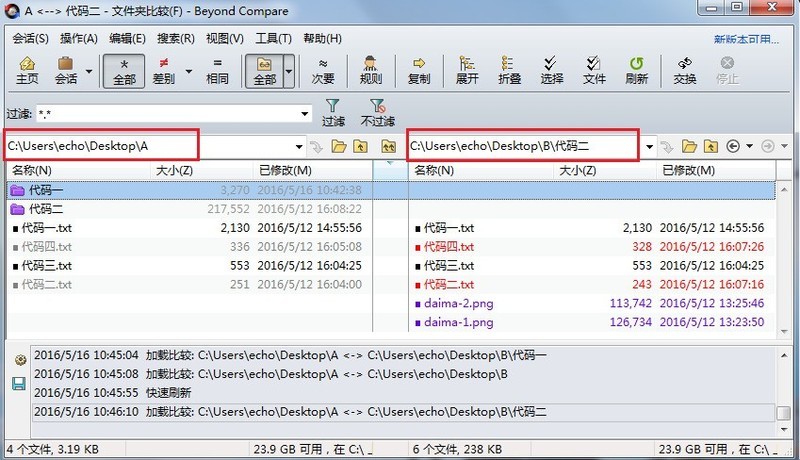Open the 过滤 field dropdown arrow
This screenshot has width=800, height=460.
305,113
